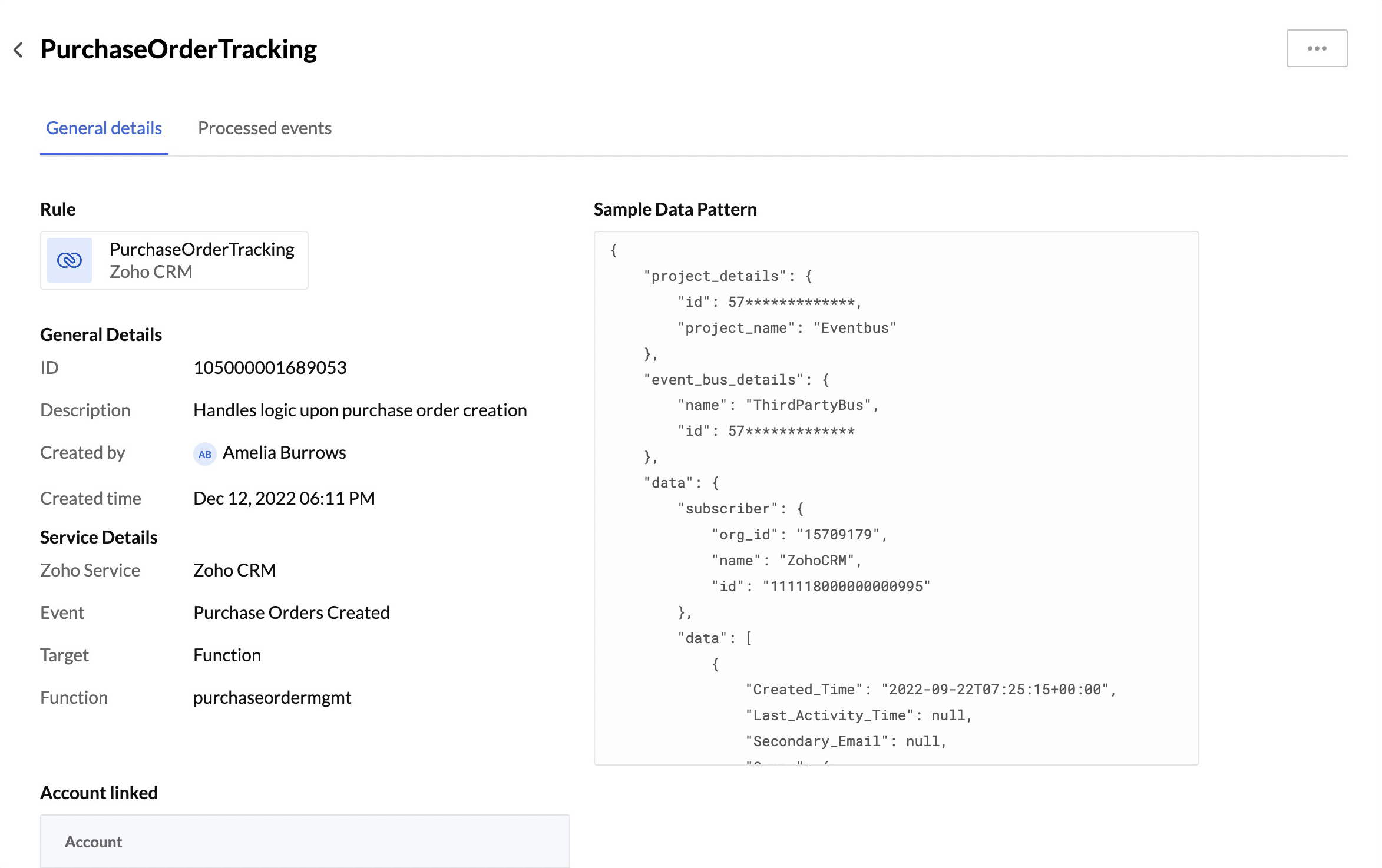Click the creator name Amelia Burrows

click(x=284, y=452)
